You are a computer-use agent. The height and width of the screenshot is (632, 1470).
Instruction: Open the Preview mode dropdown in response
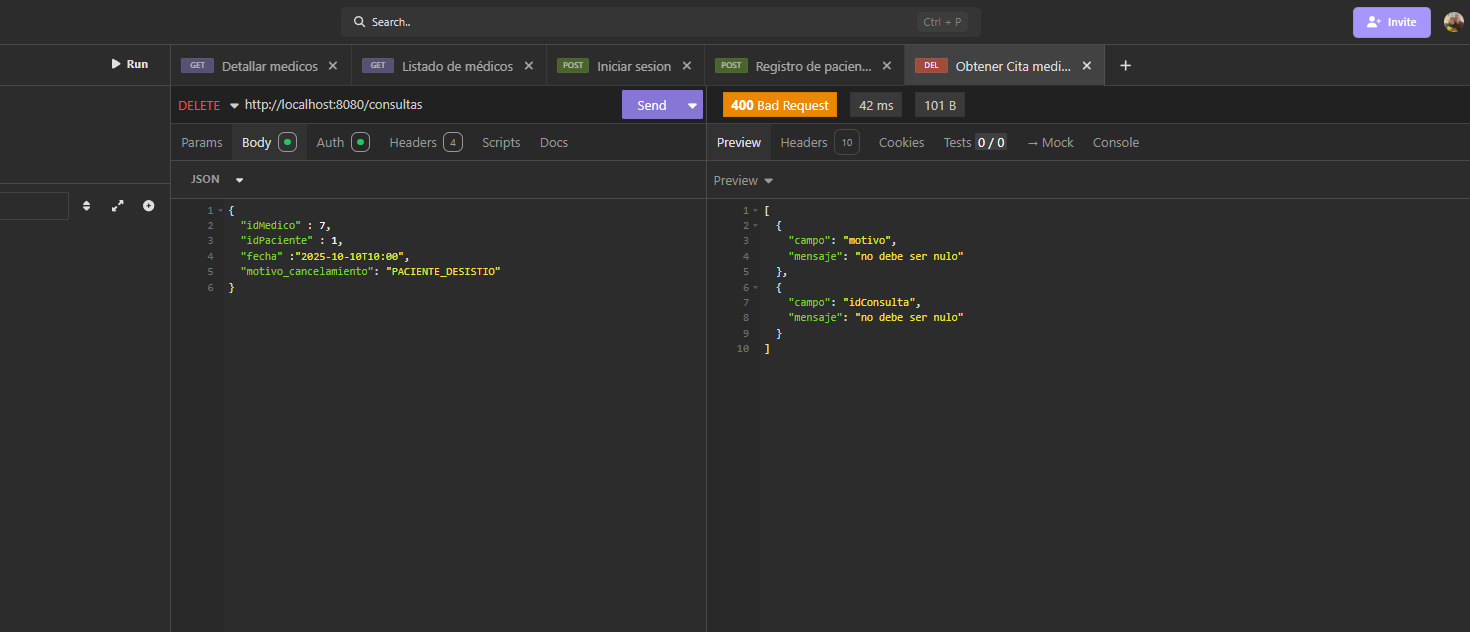[x=743, y=181]
